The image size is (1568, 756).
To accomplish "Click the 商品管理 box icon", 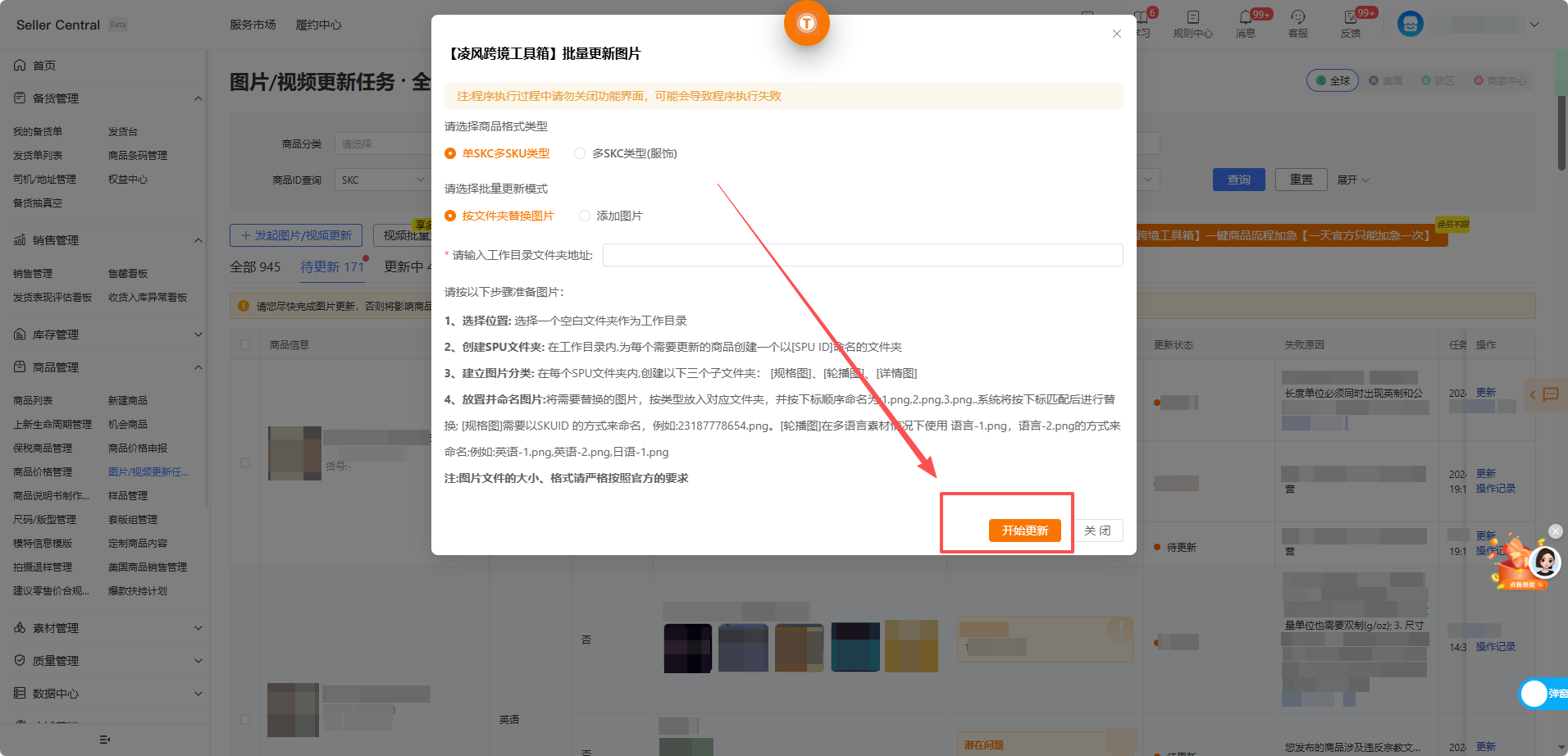I will (20, 367).
